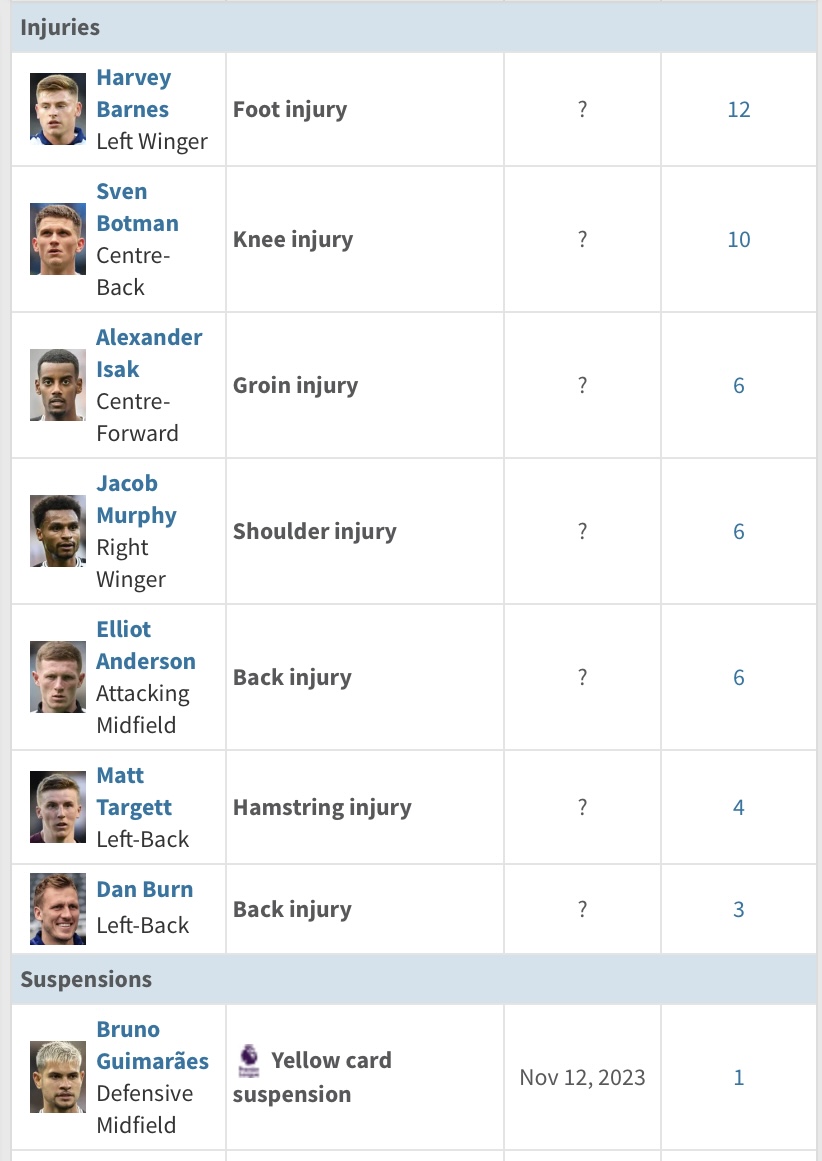Open Matt Targett player profile link

(134, 791)
